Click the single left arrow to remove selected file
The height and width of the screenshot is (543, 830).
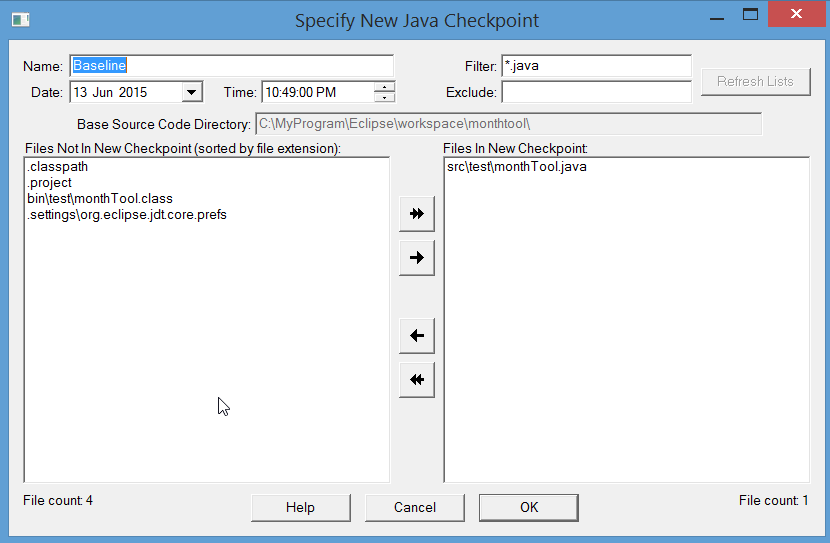(x=417, y=336)
